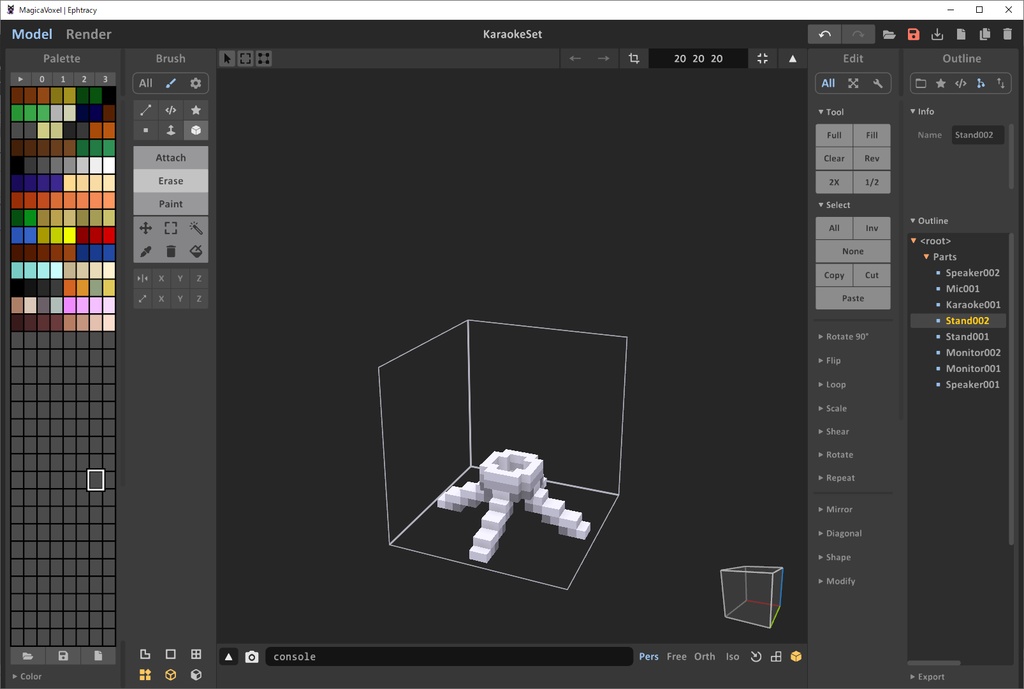The height and width of the screenshot is (689, 1024).
Task: Click the undo arrow icon
Action: (824, 34)
